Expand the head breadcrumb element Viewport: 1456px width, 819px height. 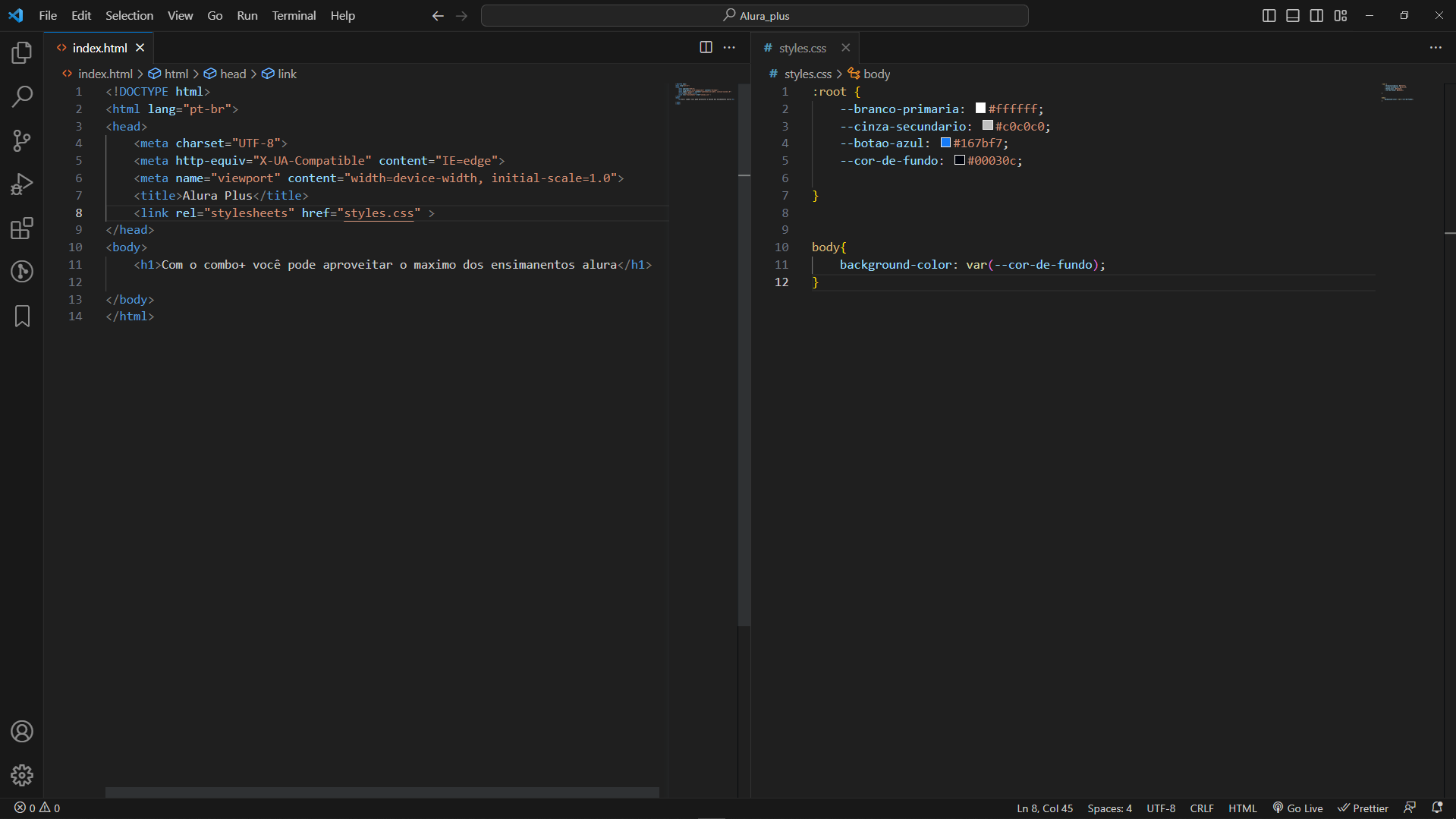pyautogui.click(x=225, y=74)
